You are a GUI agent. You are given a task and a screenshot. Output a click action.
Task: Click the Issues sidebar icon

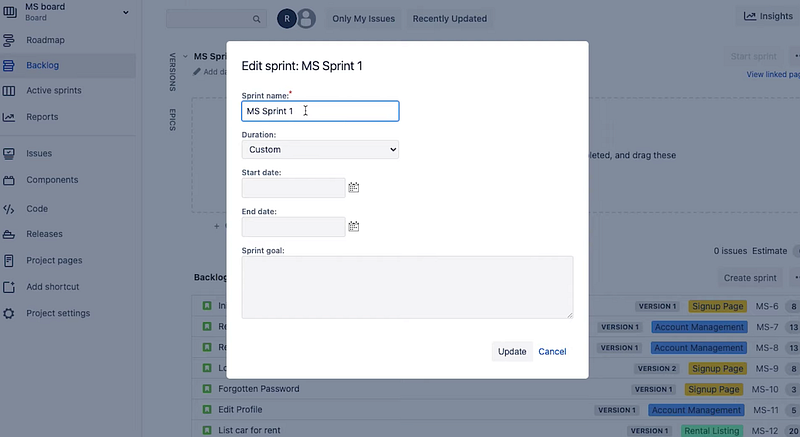9,153
